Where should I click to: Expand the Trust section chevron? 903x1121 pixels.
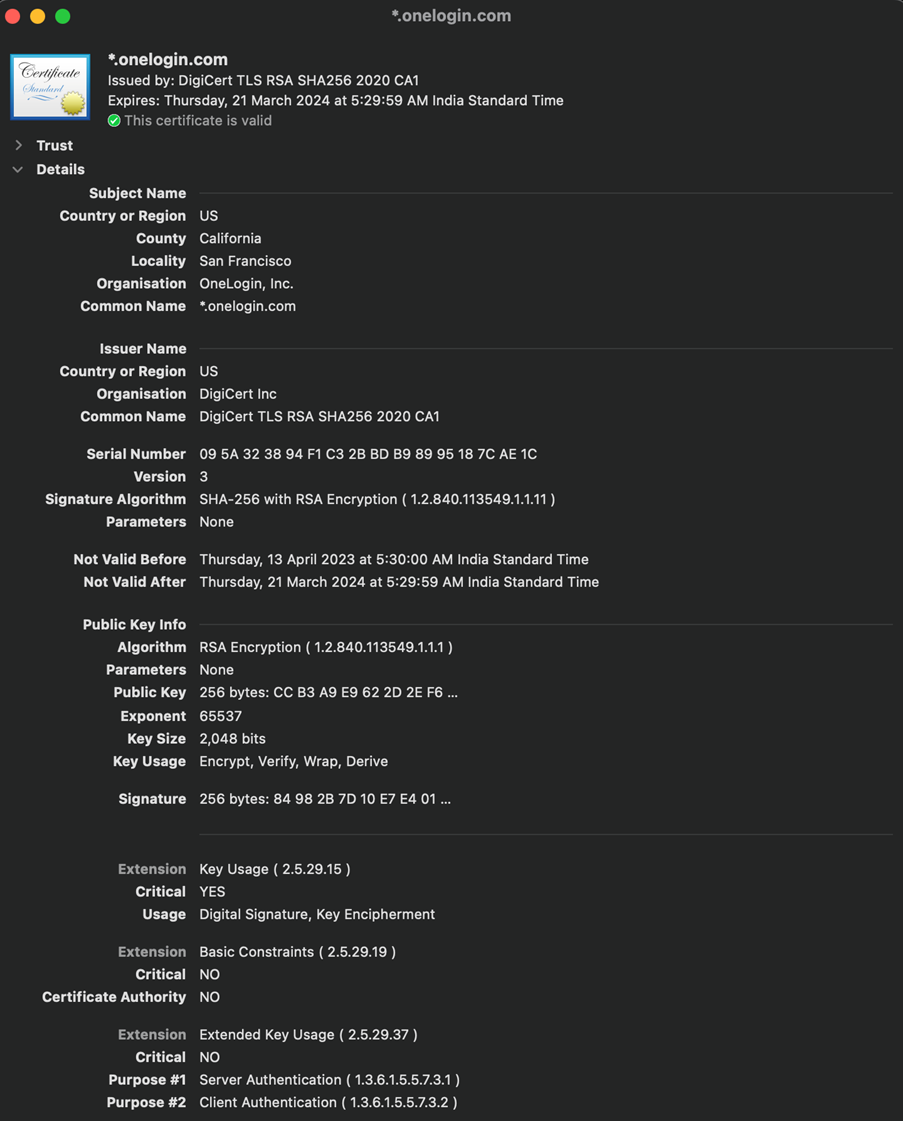pyautogui.click(x=19, y=145)
